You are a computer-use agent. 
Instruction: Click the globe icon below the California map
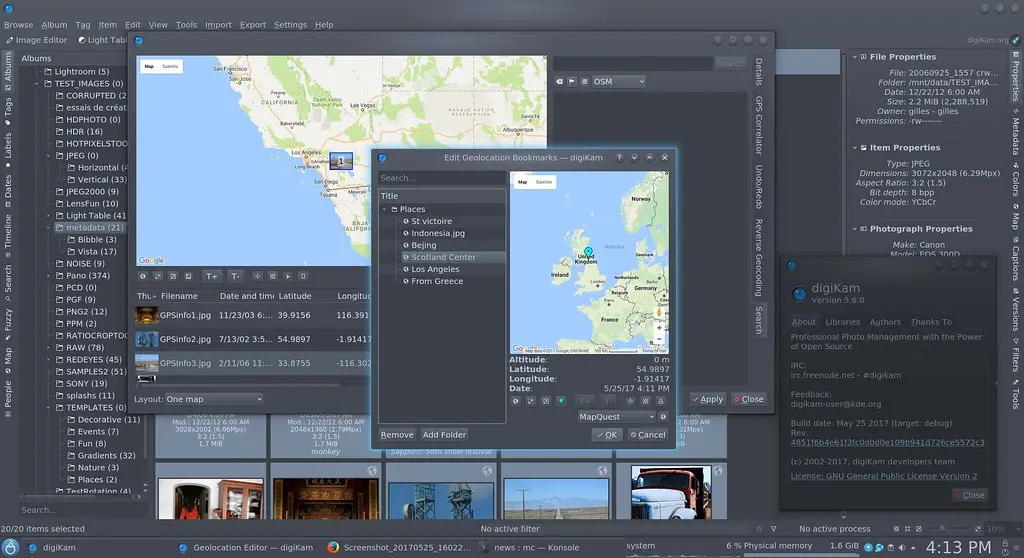pyautogui.click(x=143, y=276)
